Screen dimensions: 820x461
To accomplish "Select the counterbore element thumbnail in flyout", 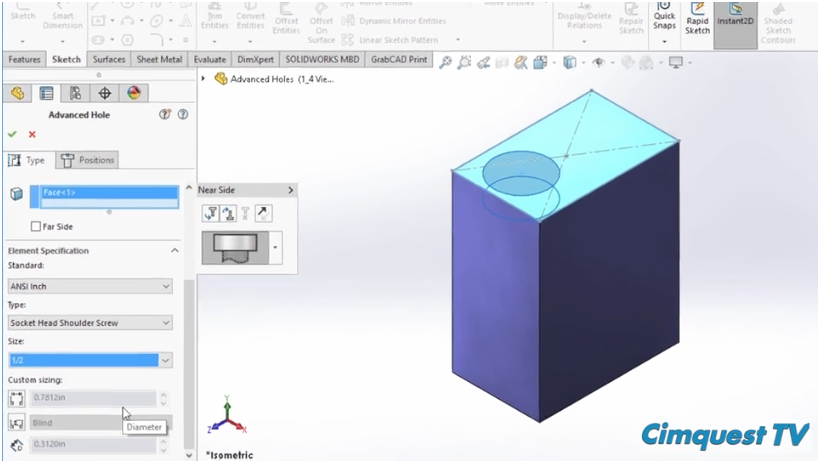I will point(235,248).
